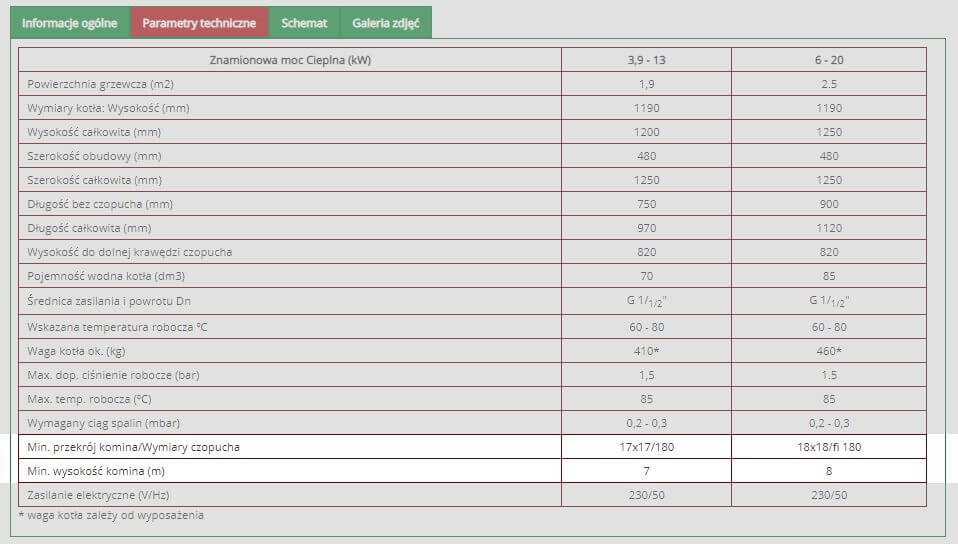The height and width of the screenshot is (544, 958).
Task: Click the 460* weight value cell
Action: click(828, 351)
